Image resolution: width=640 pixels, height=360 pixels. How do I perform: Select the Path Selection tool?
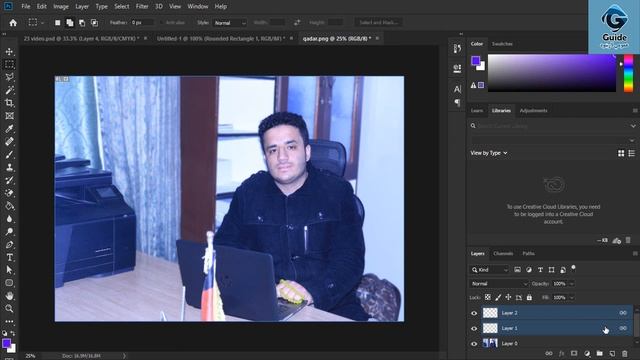[9, 270]
